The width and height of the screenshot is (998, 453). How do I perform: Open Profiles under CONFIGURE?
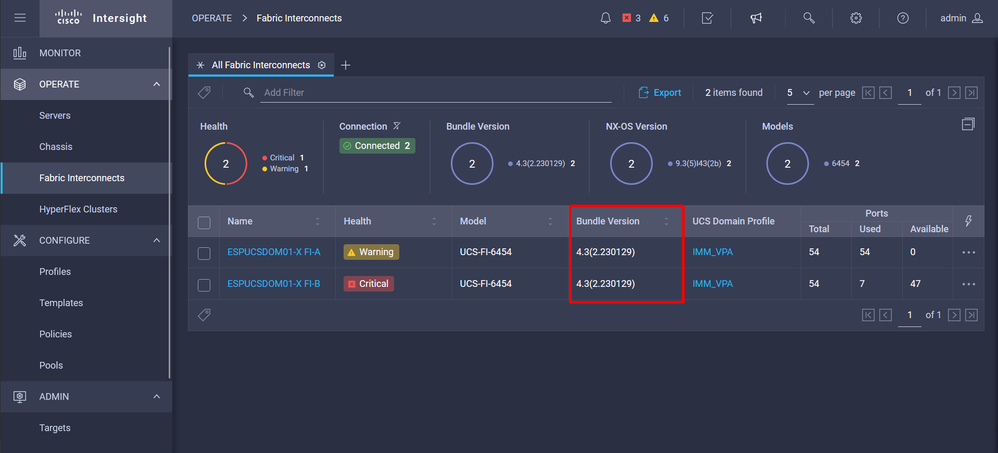[85, 272]
